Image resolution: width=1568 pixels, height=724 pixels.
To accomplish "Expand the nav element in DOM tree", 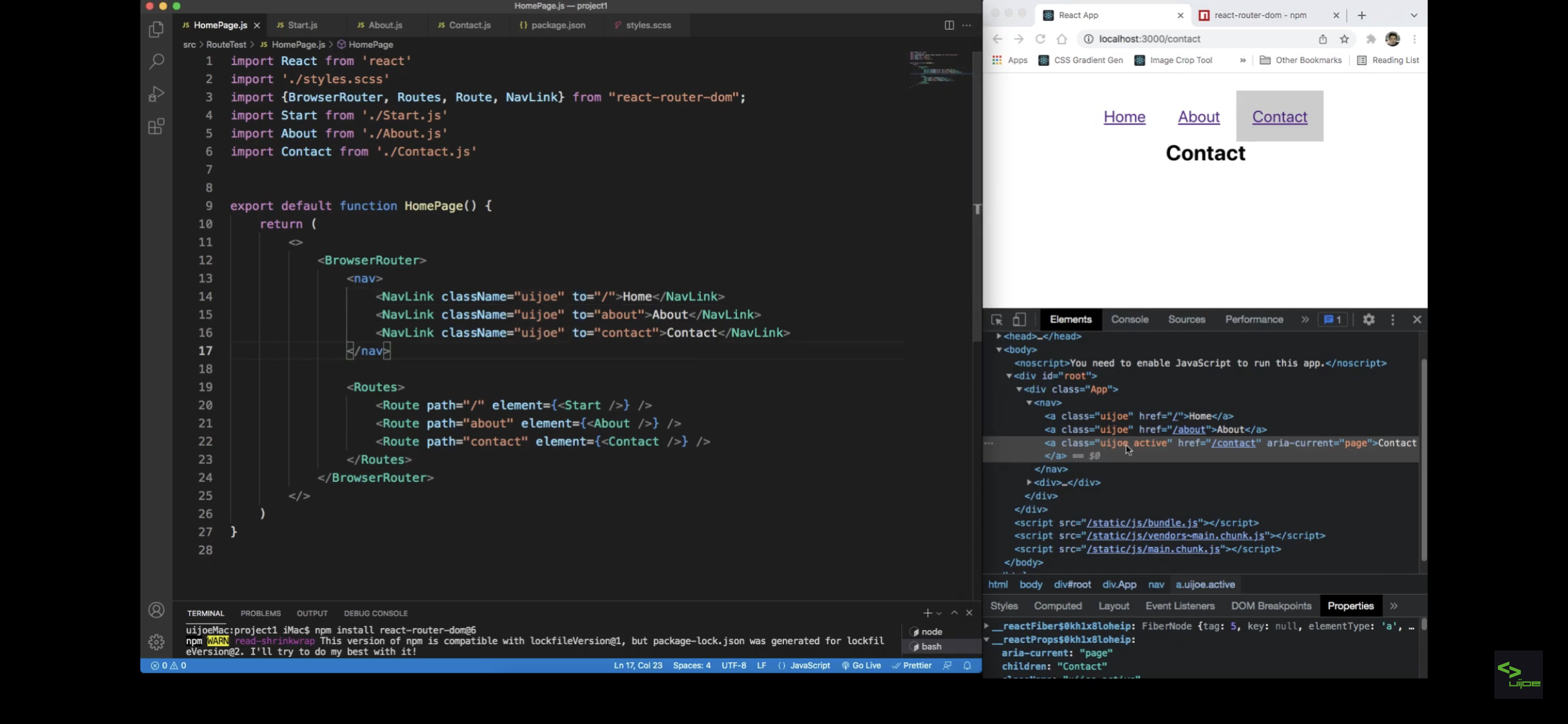I will point(1029,402).
